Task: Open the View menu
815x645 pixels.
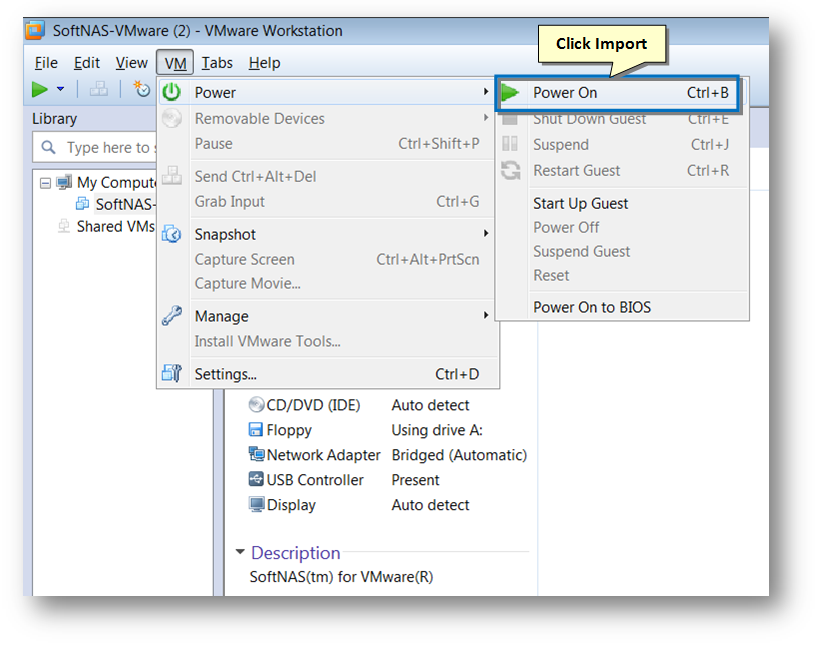Action: point(132,63)
